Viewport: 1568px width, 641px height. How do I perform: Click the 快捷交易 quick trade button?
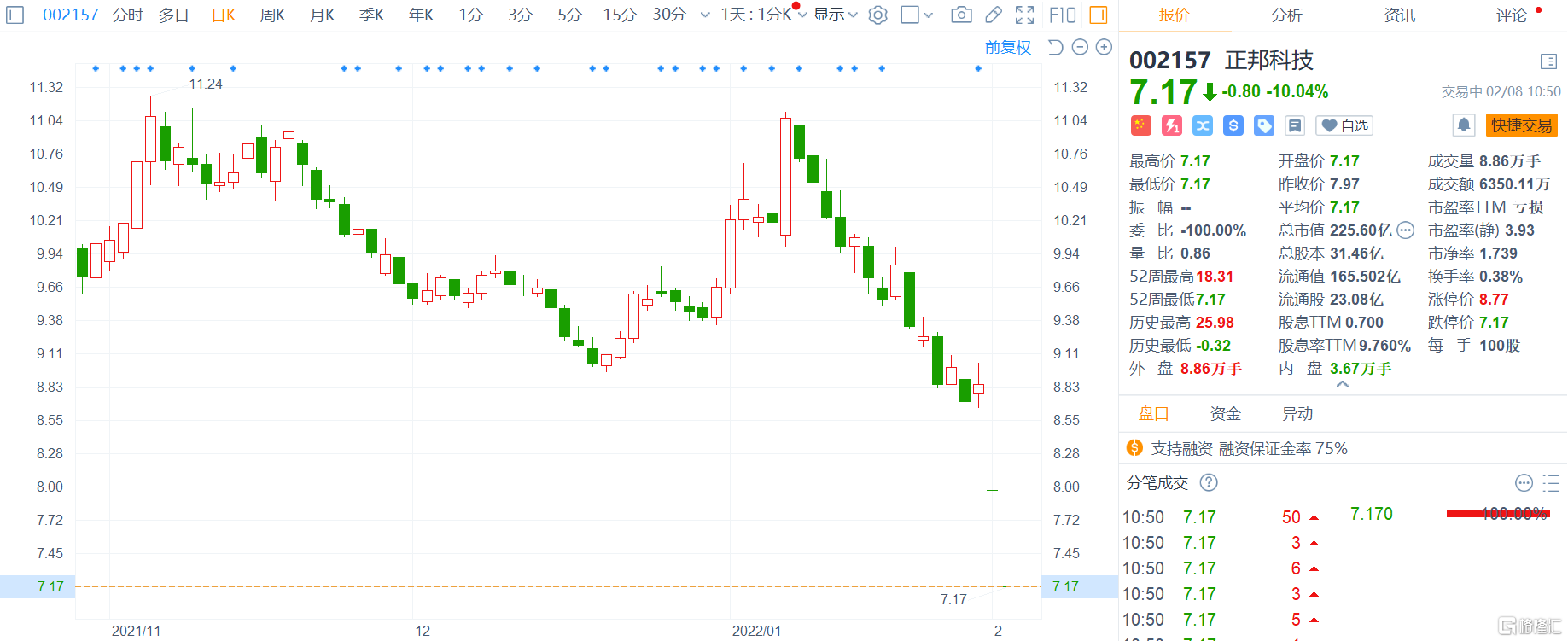point(1521,125)
